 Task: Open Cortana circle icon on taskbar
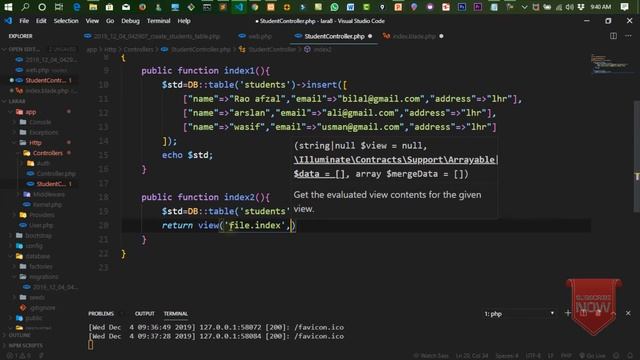(x=42, y=7)
